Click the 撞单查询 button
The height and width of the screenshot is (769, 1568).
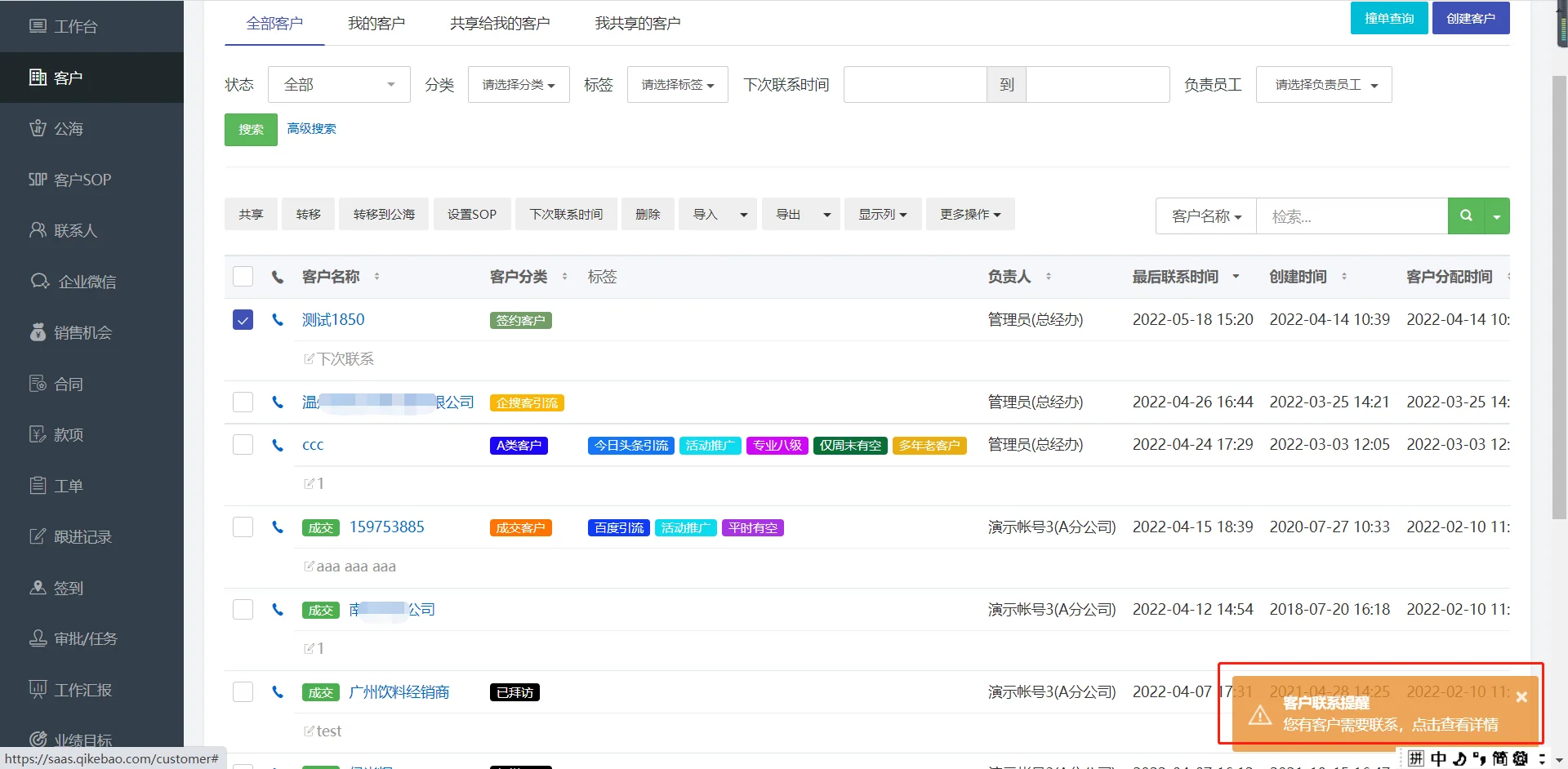1389,18
